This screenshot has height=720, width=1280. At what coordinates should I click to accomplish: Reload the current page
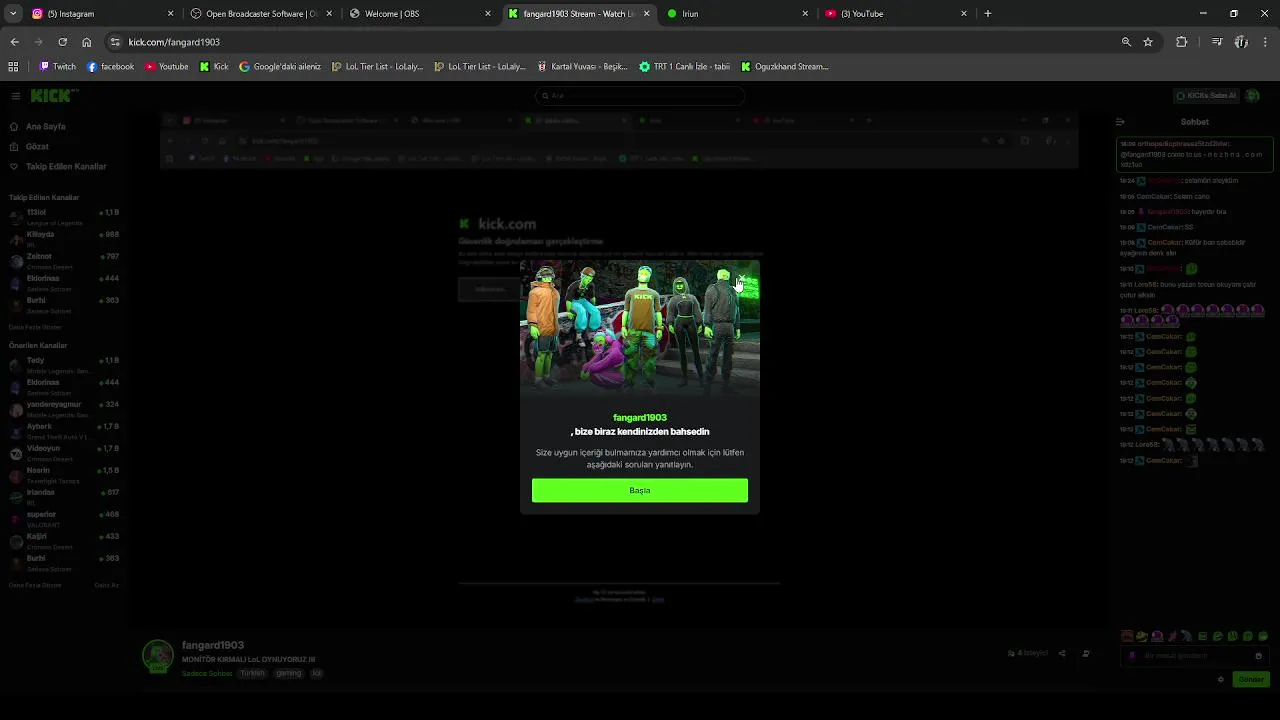click(x=63, y=42)
